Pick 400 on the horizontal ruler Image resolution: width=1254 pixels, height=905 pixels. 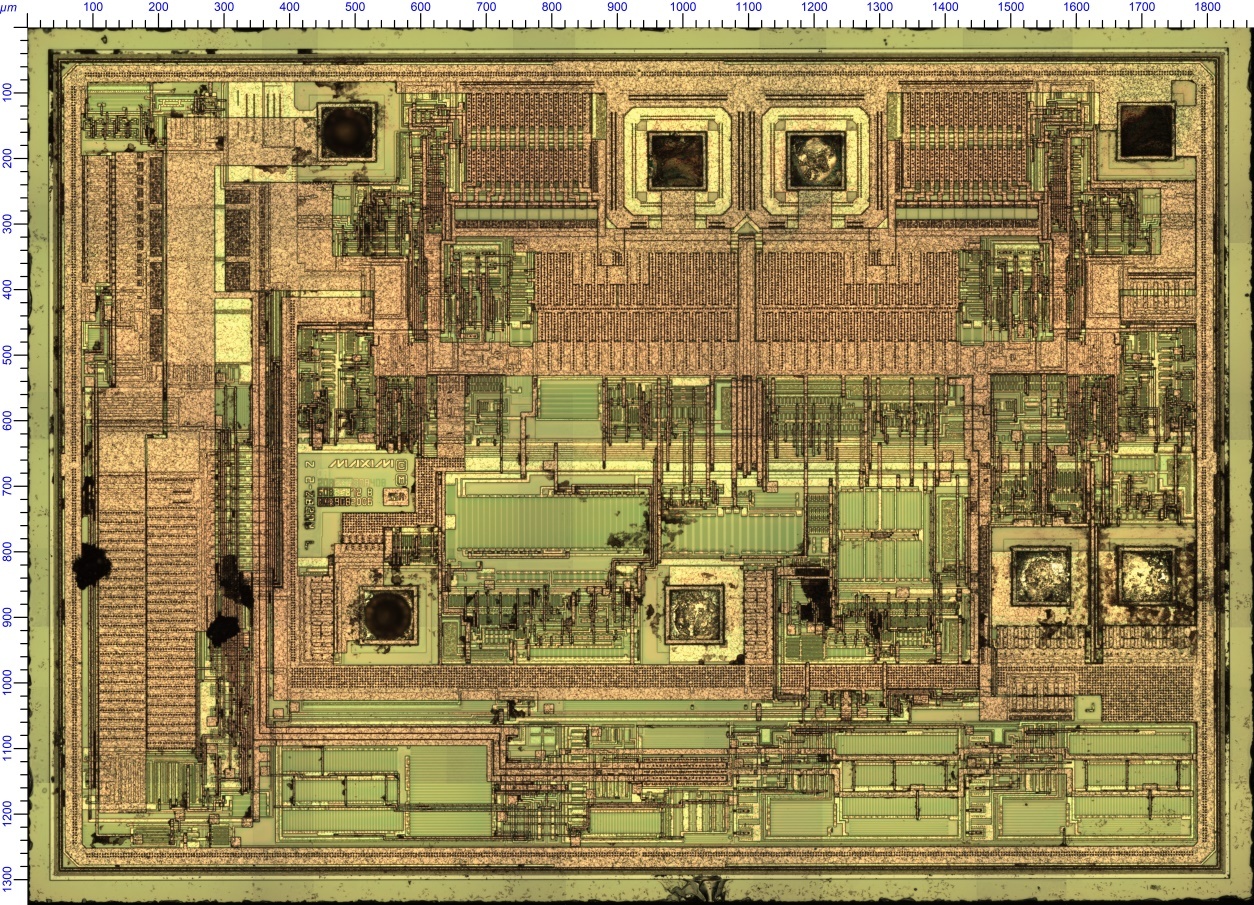[289, 7]
